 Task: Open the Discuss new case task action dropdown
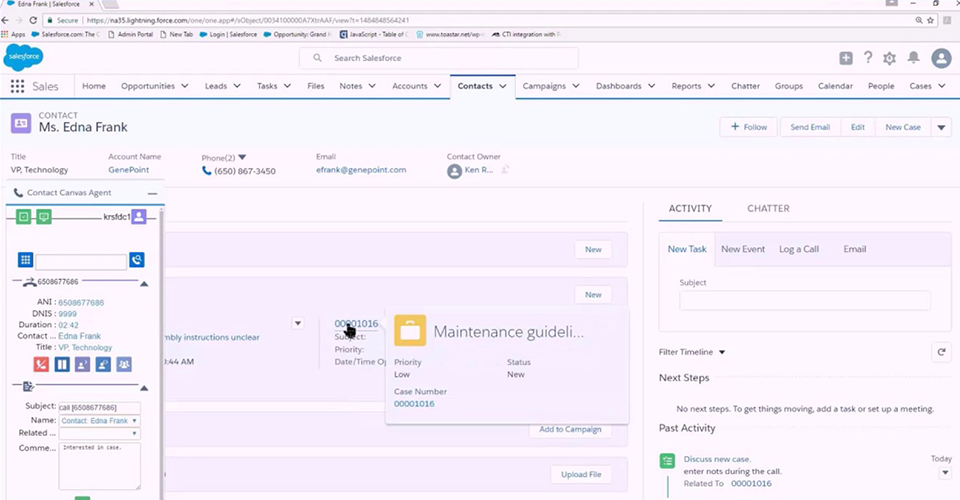945,472
